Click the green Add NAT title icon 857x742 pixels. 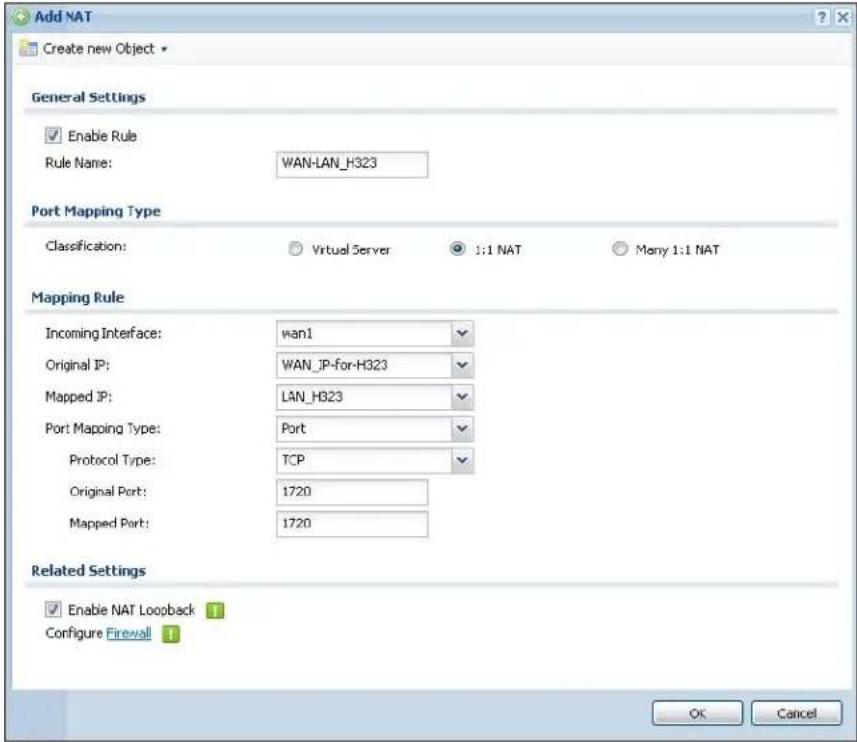point(20,17)
